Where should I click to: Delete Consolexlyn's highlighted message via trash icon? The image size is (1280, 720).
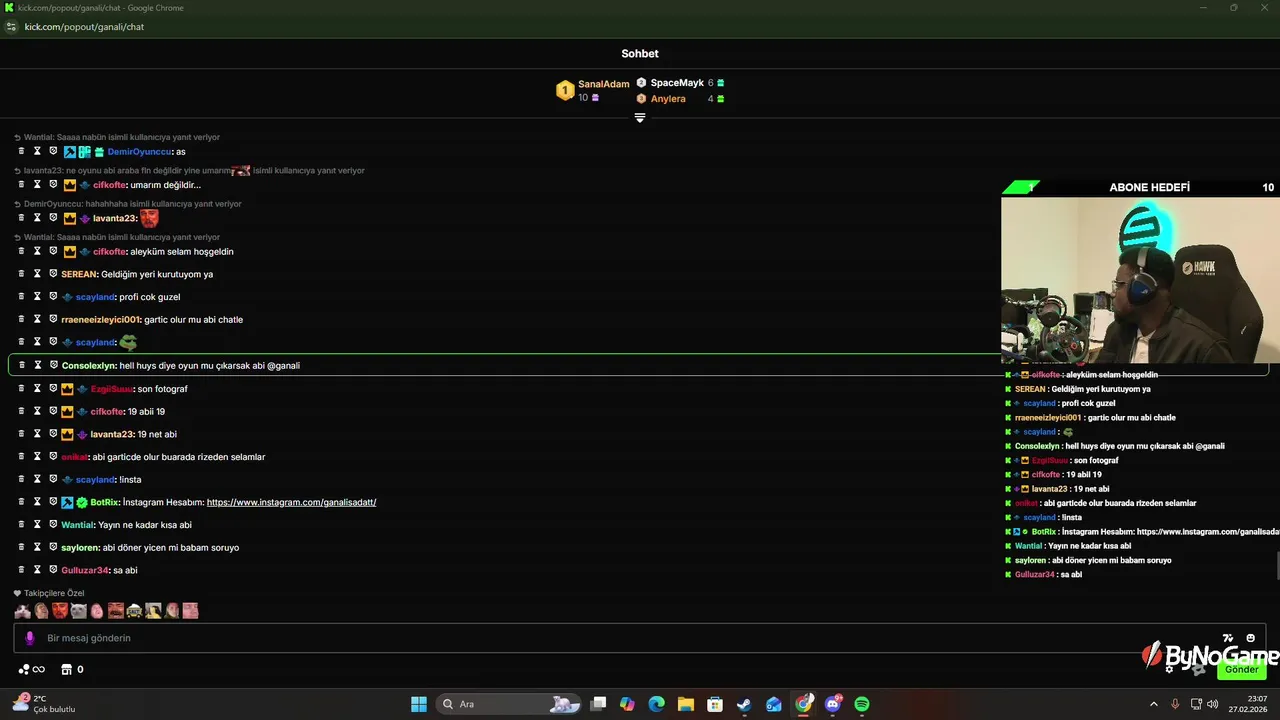(x=21, y=365)
